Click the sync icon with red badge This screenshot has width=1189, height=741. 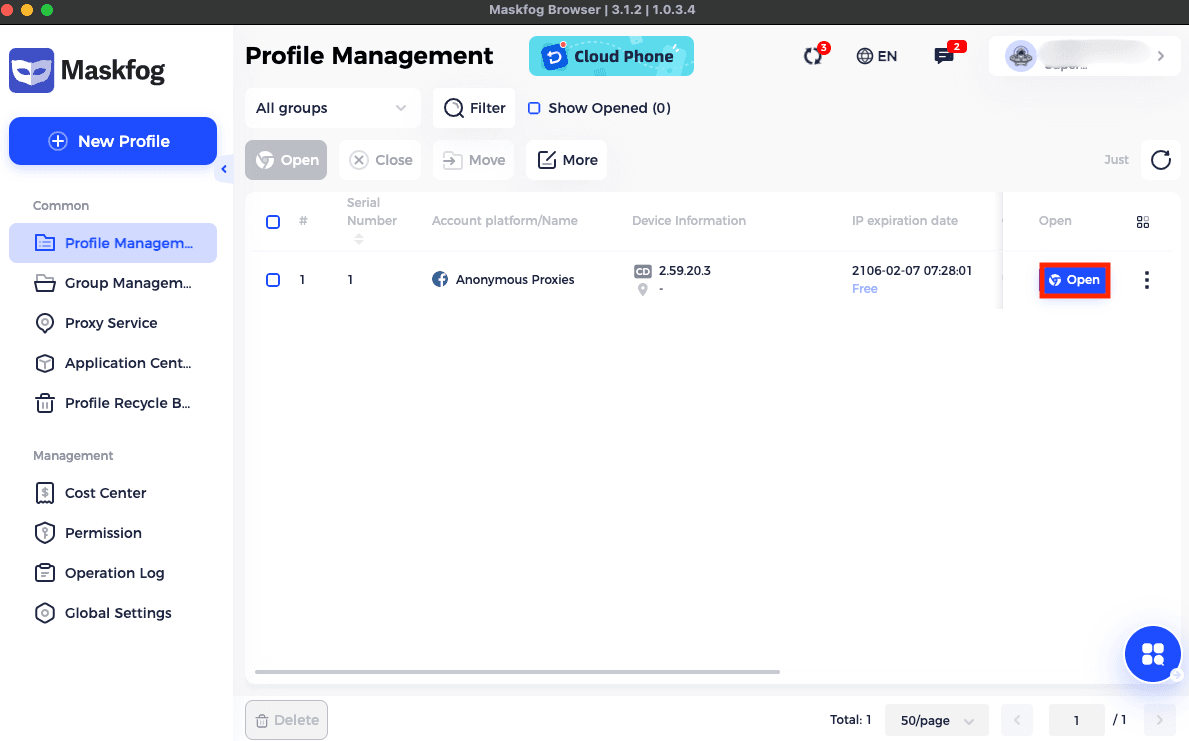(812, 56)
